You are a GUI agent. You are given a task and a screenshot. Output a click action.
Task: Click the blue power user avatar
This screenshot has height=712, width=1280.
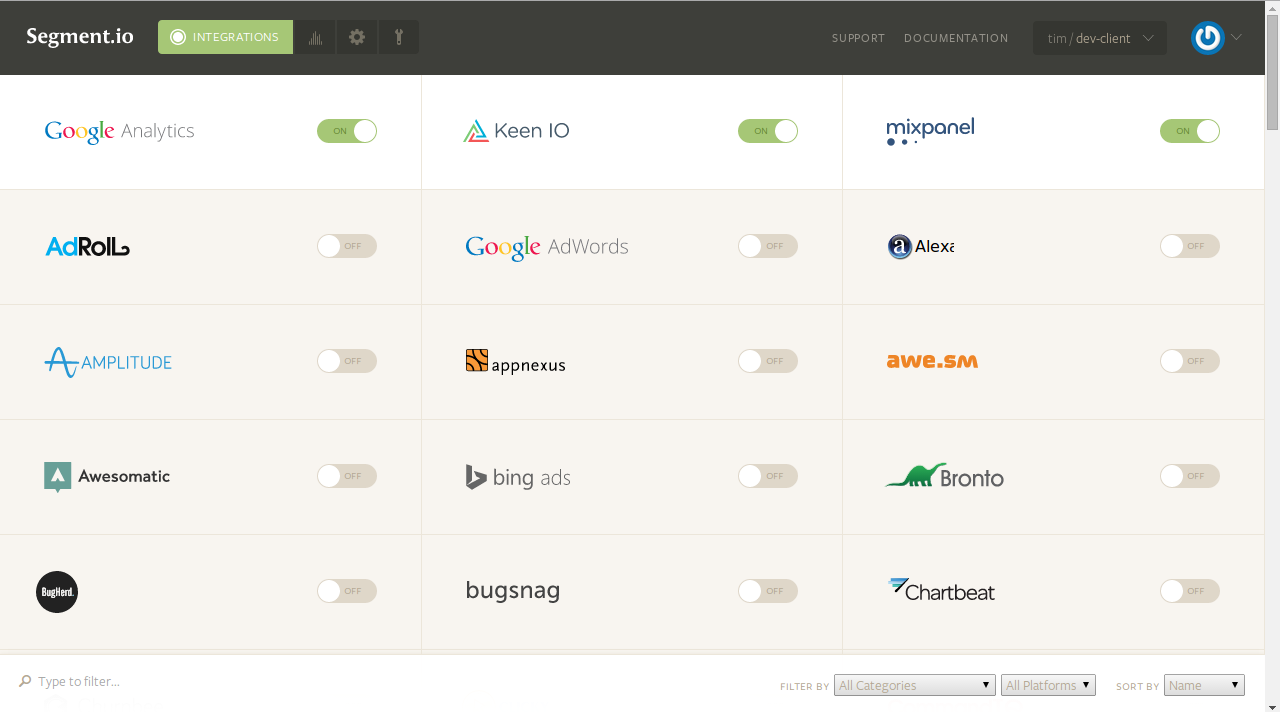[1208, 38]
